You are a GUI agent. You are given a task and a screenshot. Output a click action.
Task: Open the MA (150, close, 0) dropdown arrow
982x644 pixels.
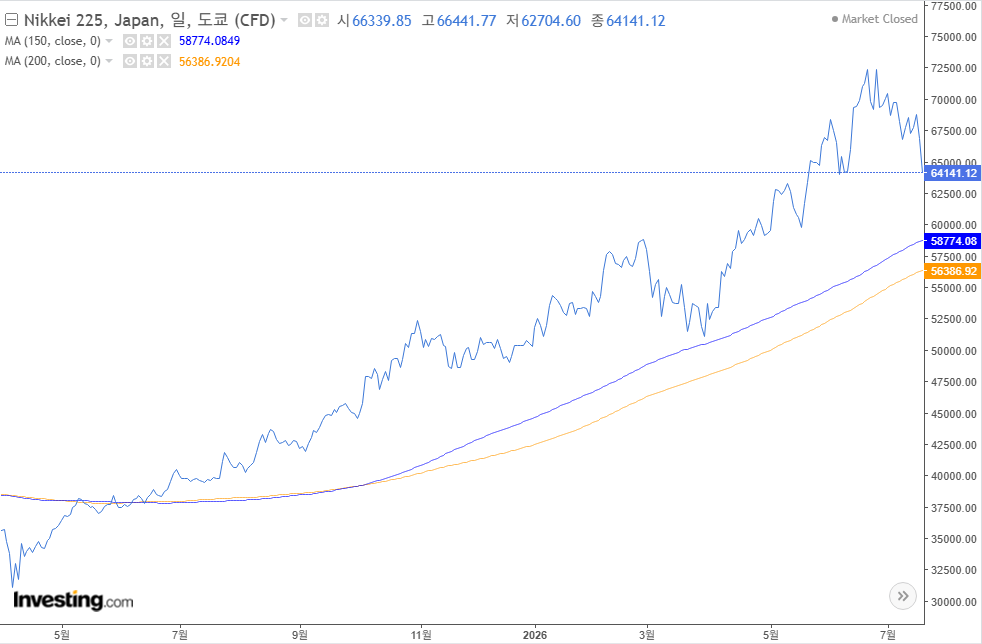point(109,41)
